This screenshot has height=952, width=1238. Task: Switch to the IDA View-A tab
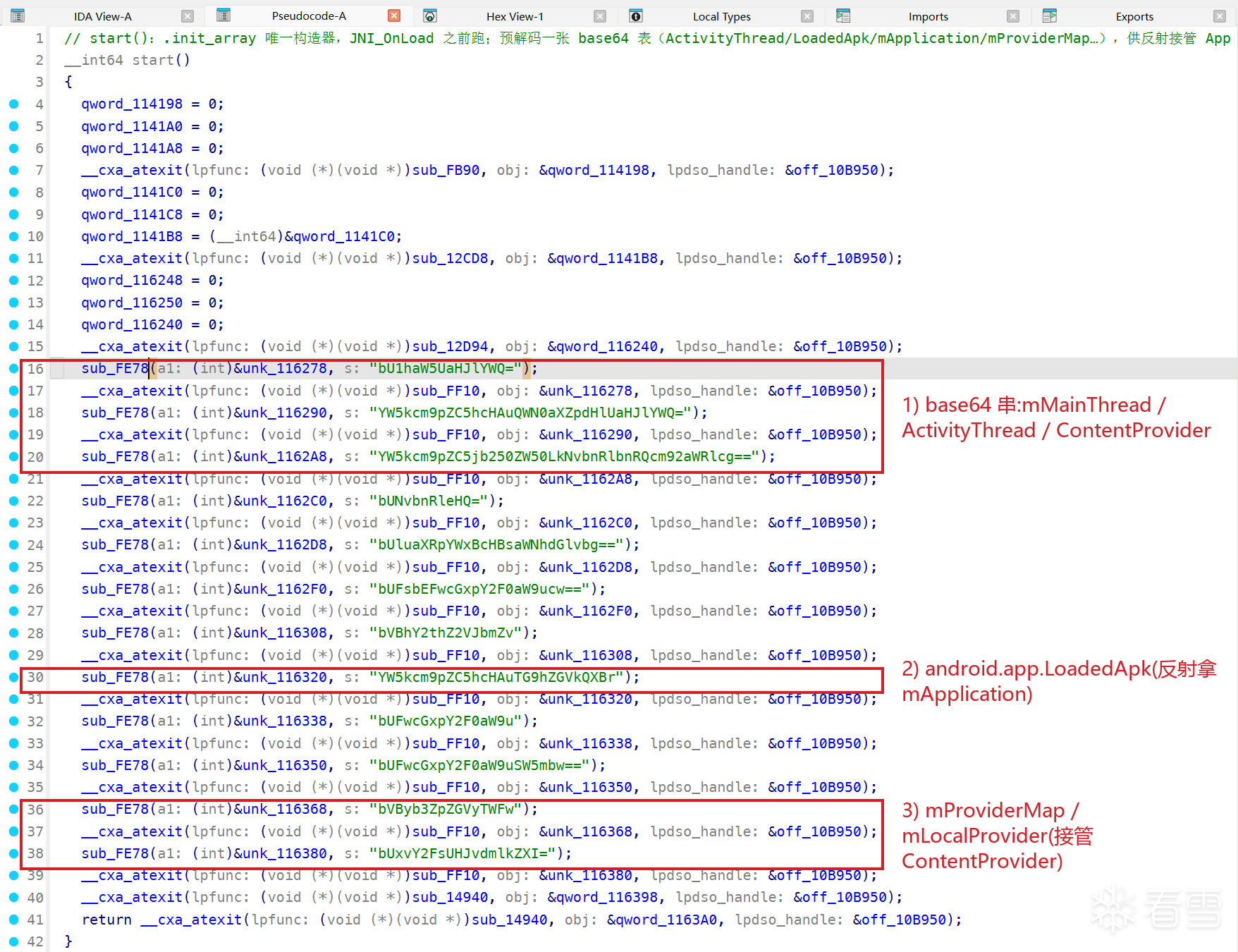[x=103, y=16]
